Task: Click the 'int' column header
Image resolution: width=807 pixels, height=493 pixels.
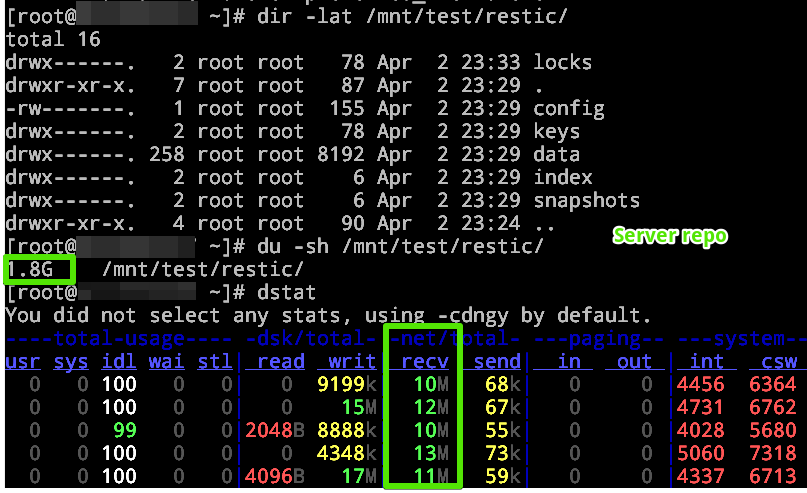Action: [x=707, y=362]
